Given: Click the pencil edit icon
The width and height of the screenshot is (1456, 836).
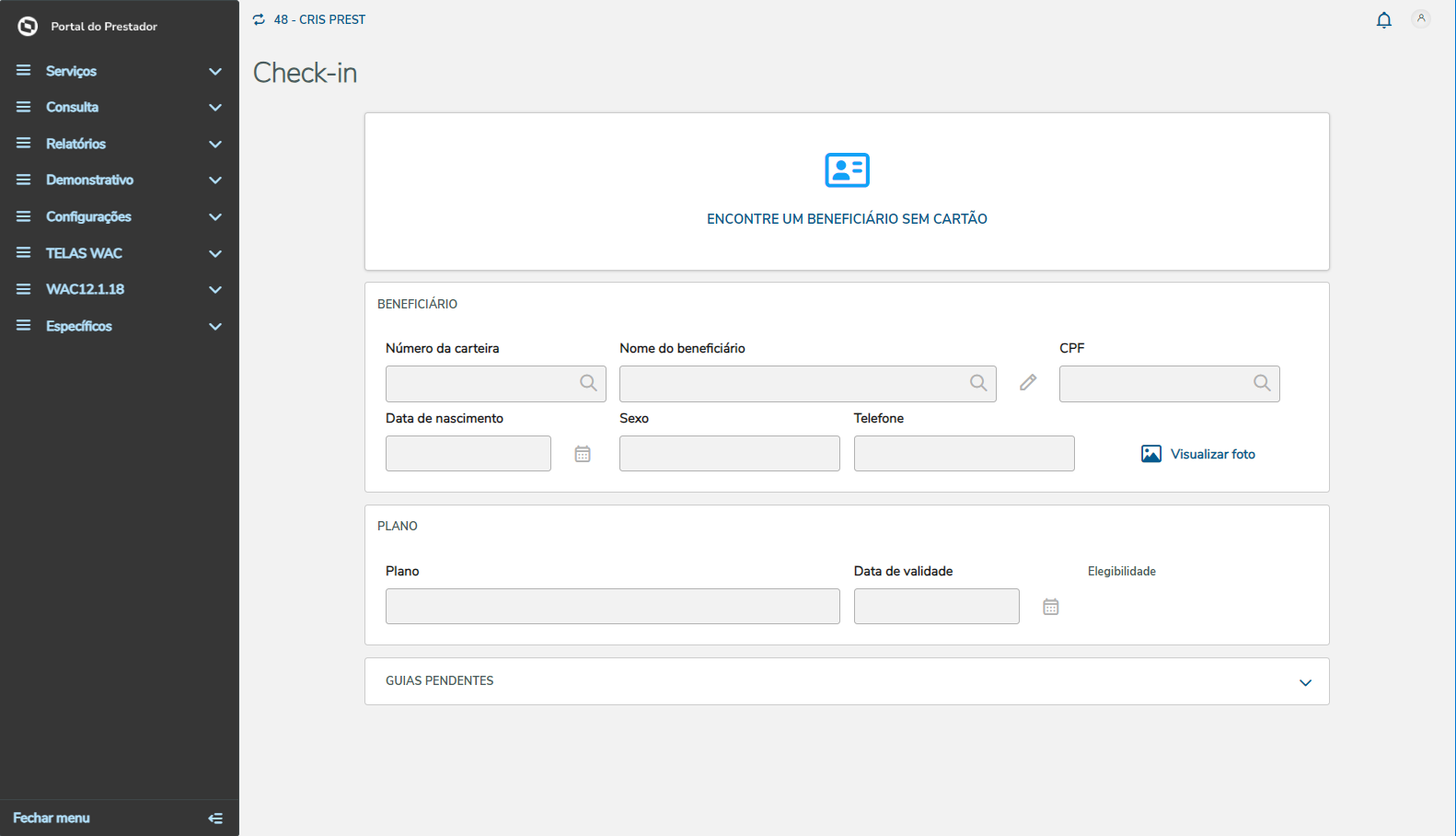Looking at the screenshot, I should (1028, 383).
